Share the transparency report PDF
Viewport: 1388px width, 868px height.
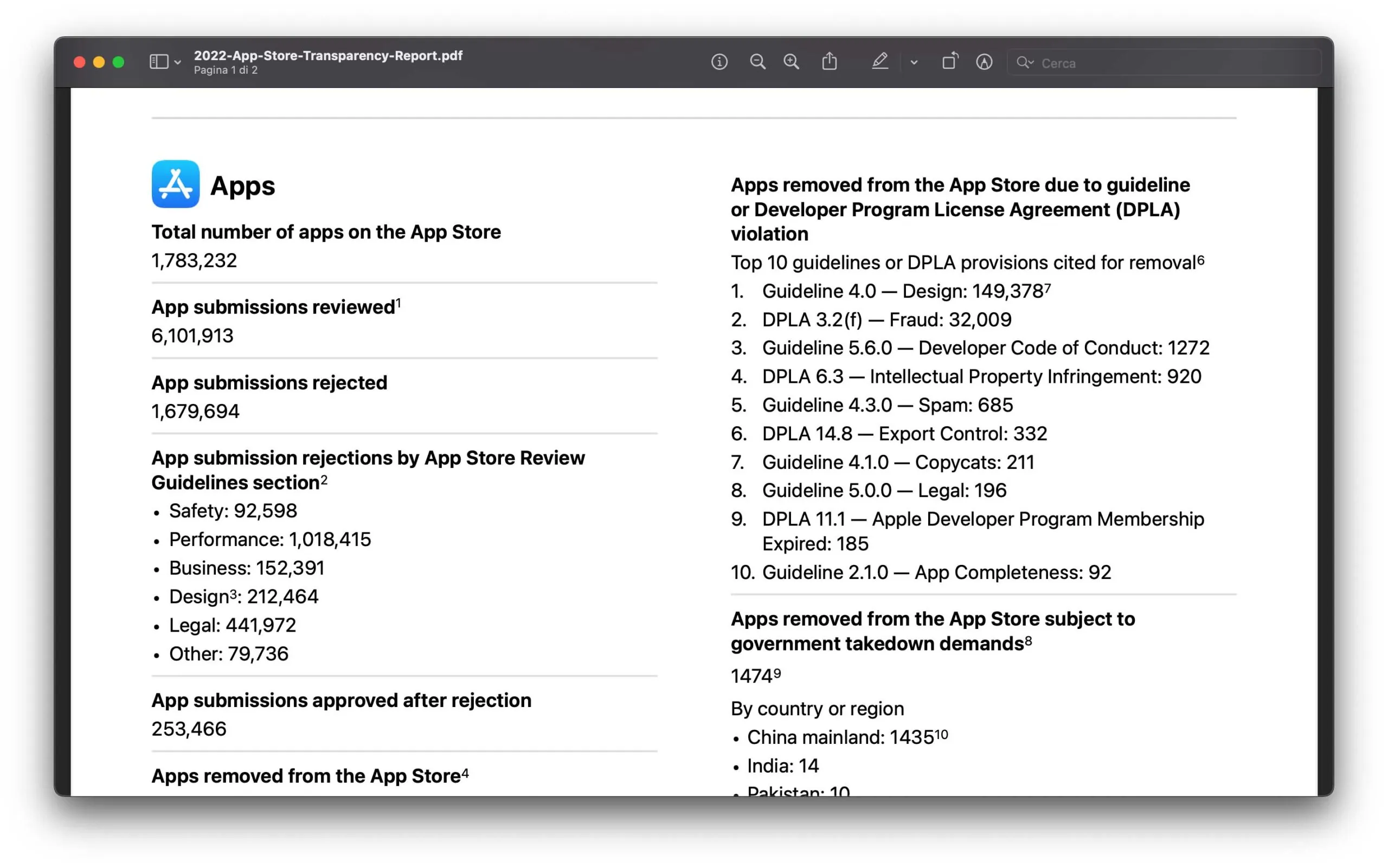pyautogui.click(x=829, y=62)
